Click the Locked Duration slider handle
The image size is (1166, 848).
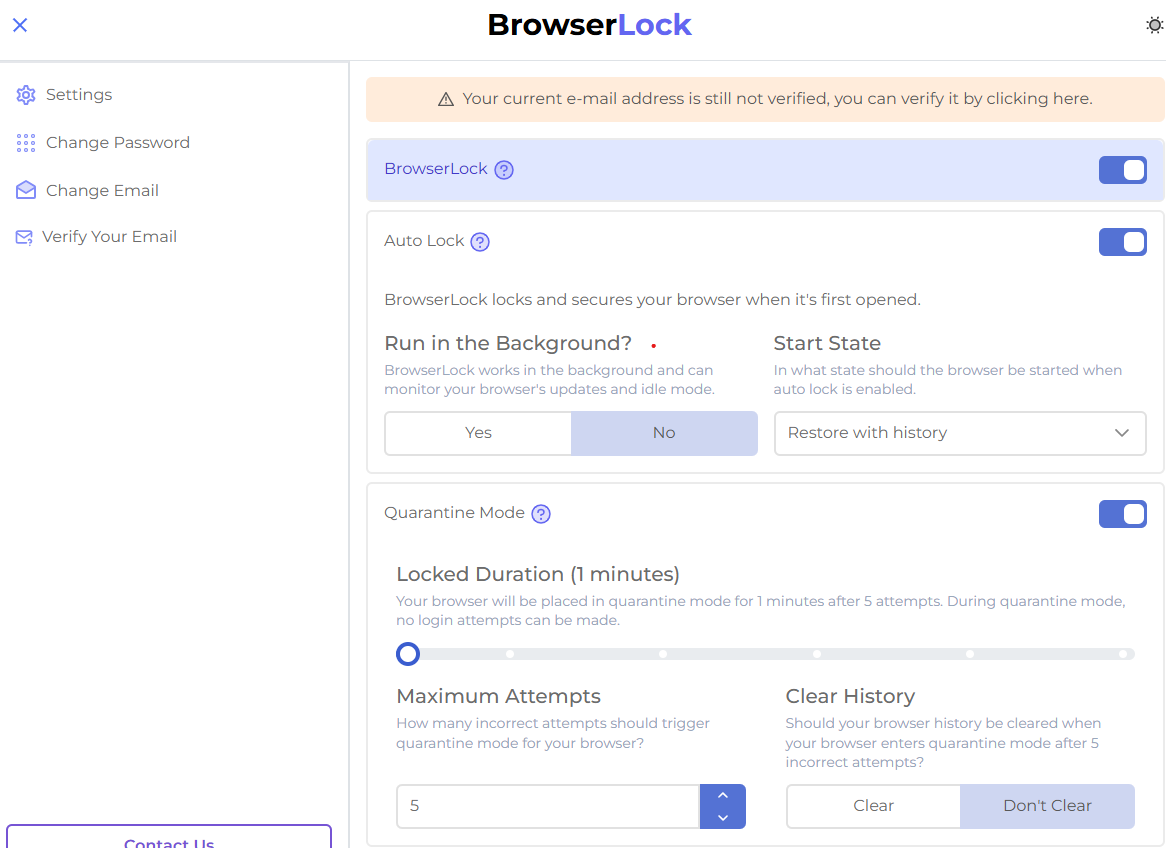click(408, 654)
